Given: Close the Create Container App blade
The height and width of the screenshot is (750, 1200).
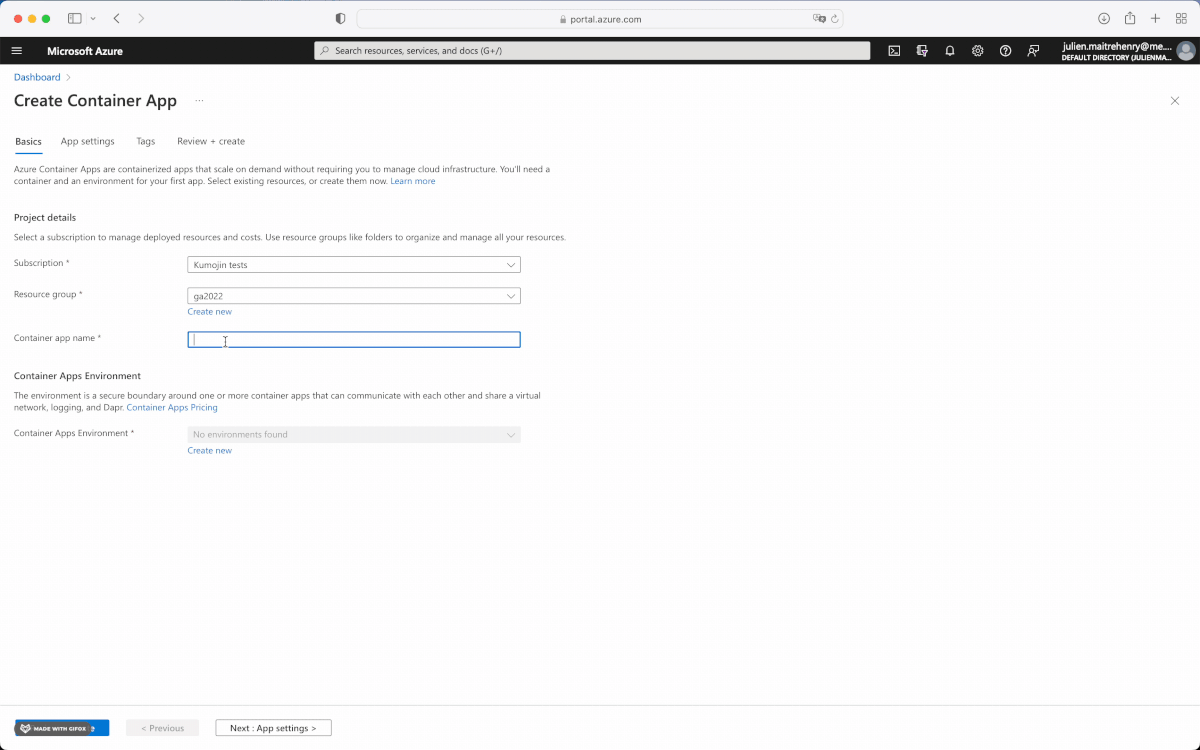Looking at the screenshot, I should [x=1175, y=101].
